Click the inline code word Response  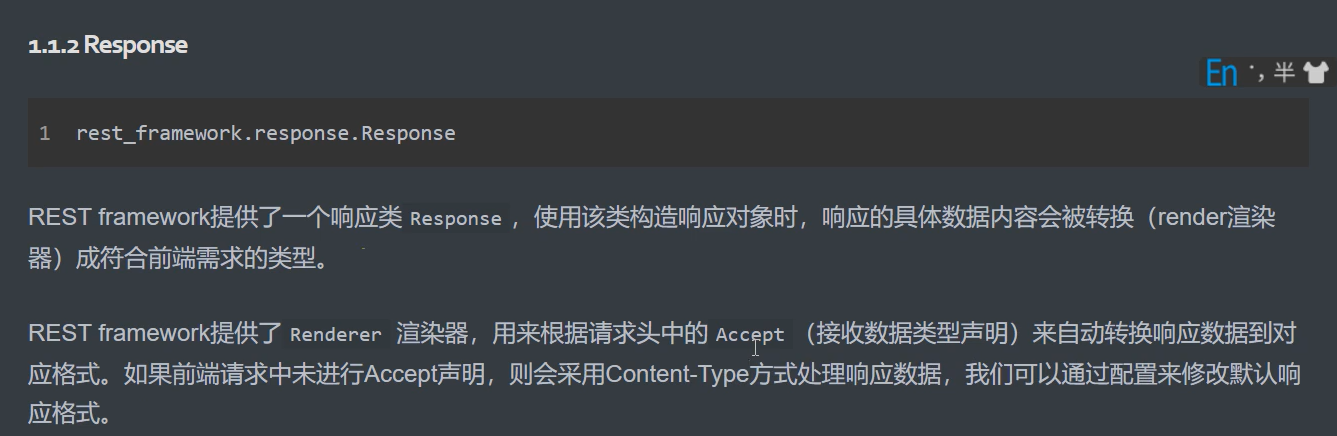coord(455,219)
